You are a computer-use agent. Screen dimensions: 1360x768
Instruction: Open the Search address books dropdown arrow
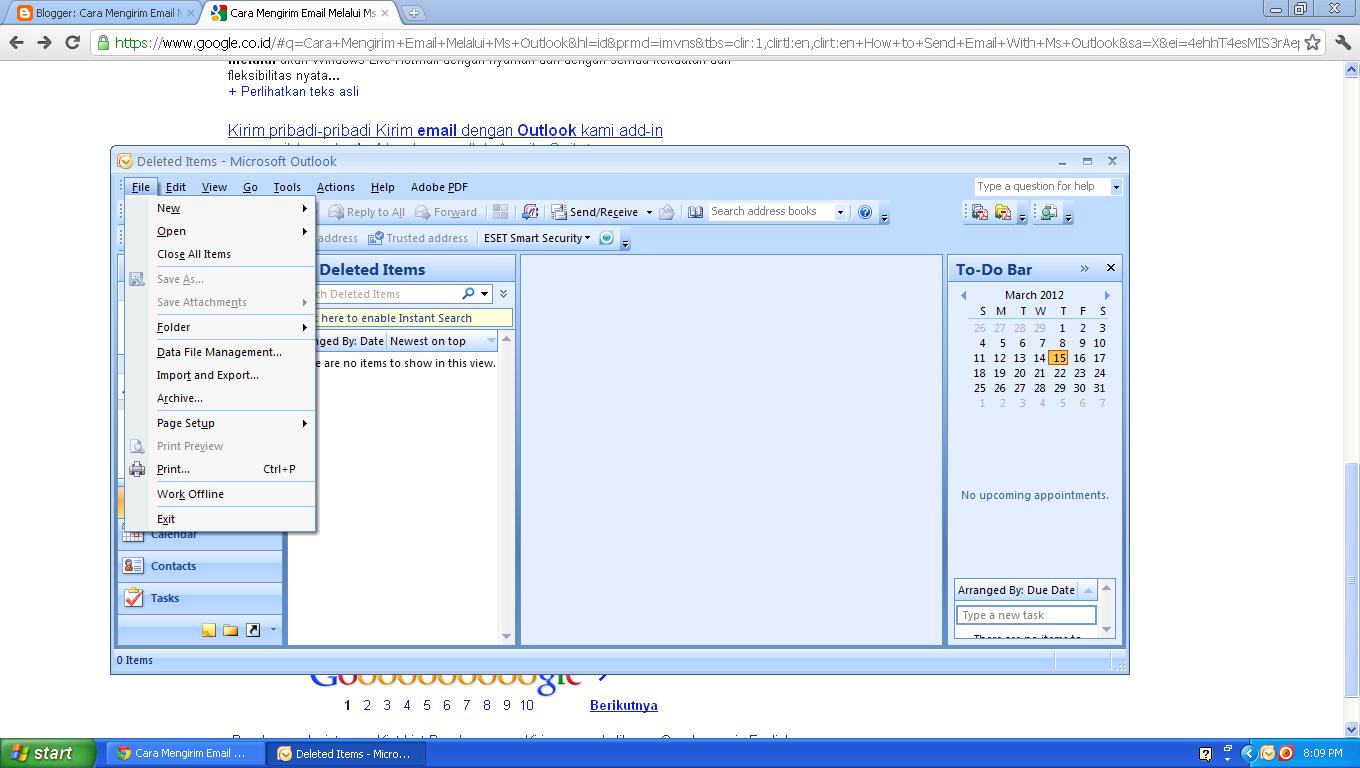tap(840, 212)
